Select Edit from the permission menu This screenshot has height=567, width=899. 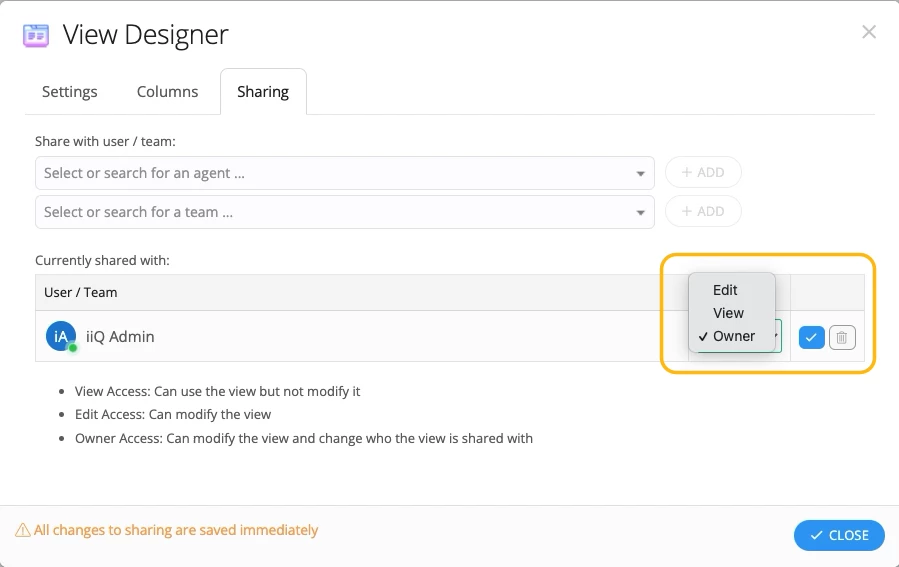(x=725, y=290)
